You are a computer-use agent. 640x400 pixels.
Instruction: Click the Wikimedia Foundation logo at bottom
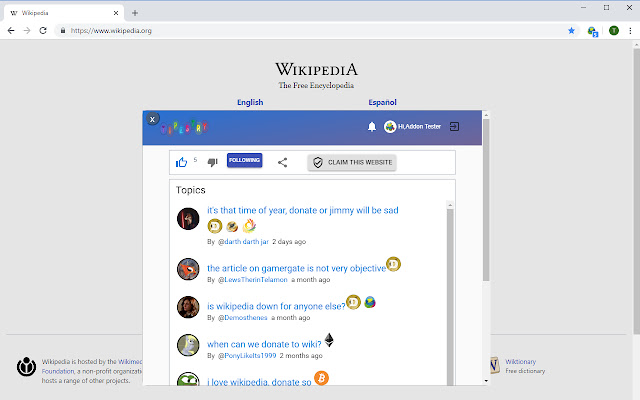[x=27, y=367]
